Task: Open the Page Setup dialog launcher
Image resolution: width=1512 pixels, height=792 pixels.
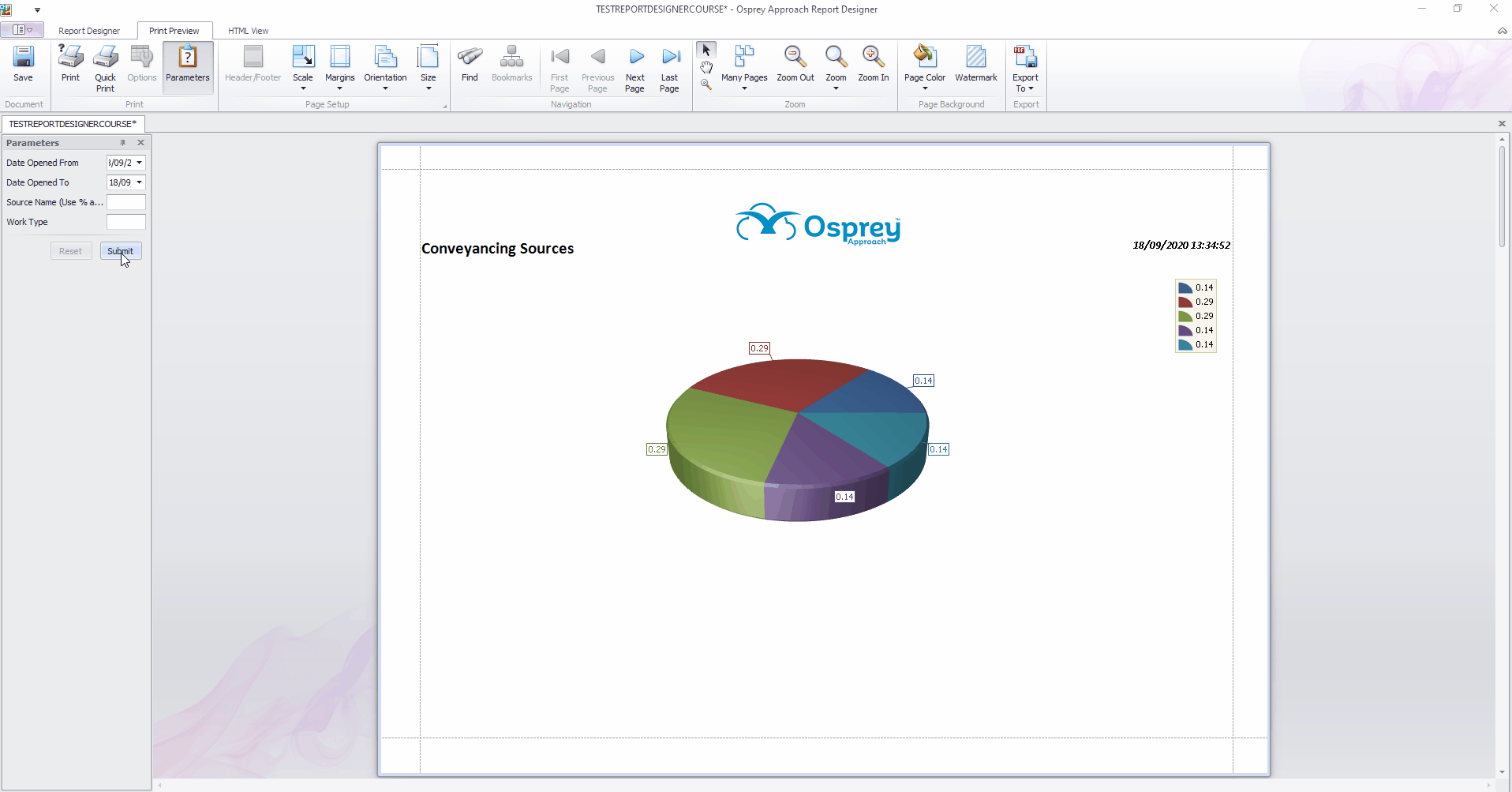Action: click(x=445, y=106)
